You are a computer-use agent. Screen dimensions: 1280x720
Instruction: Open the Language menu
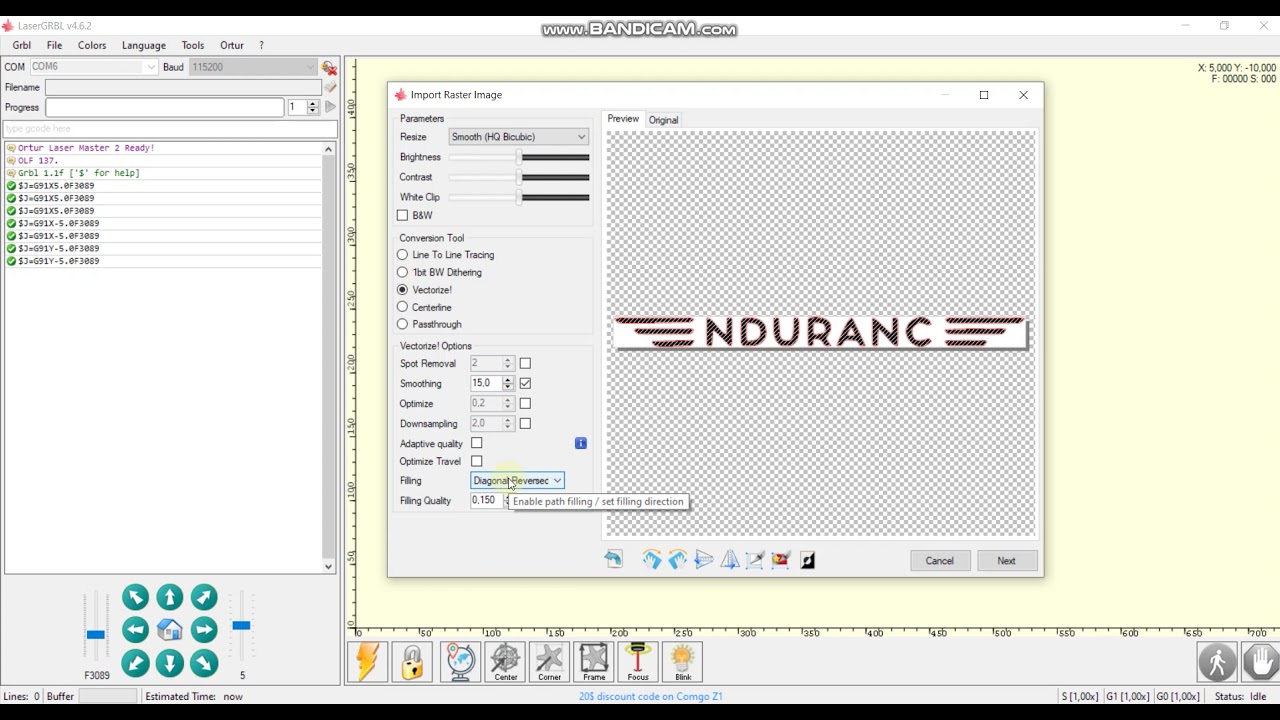point(144,45)
